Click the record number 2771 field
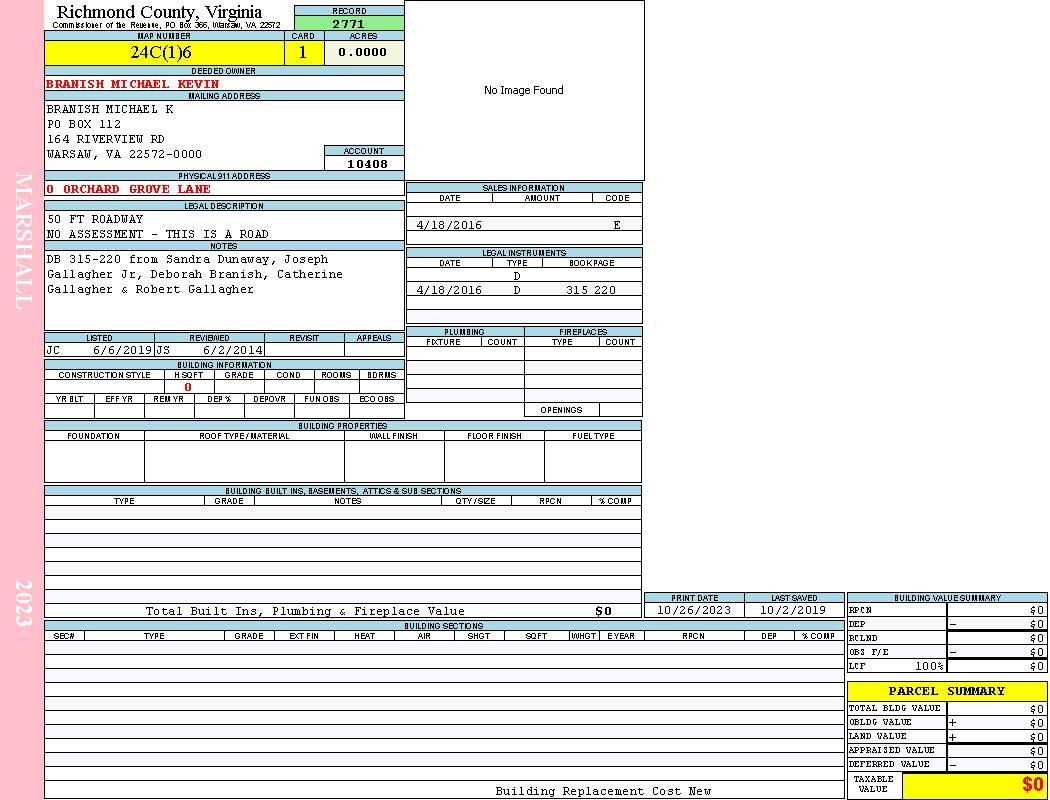 point(349,23)
